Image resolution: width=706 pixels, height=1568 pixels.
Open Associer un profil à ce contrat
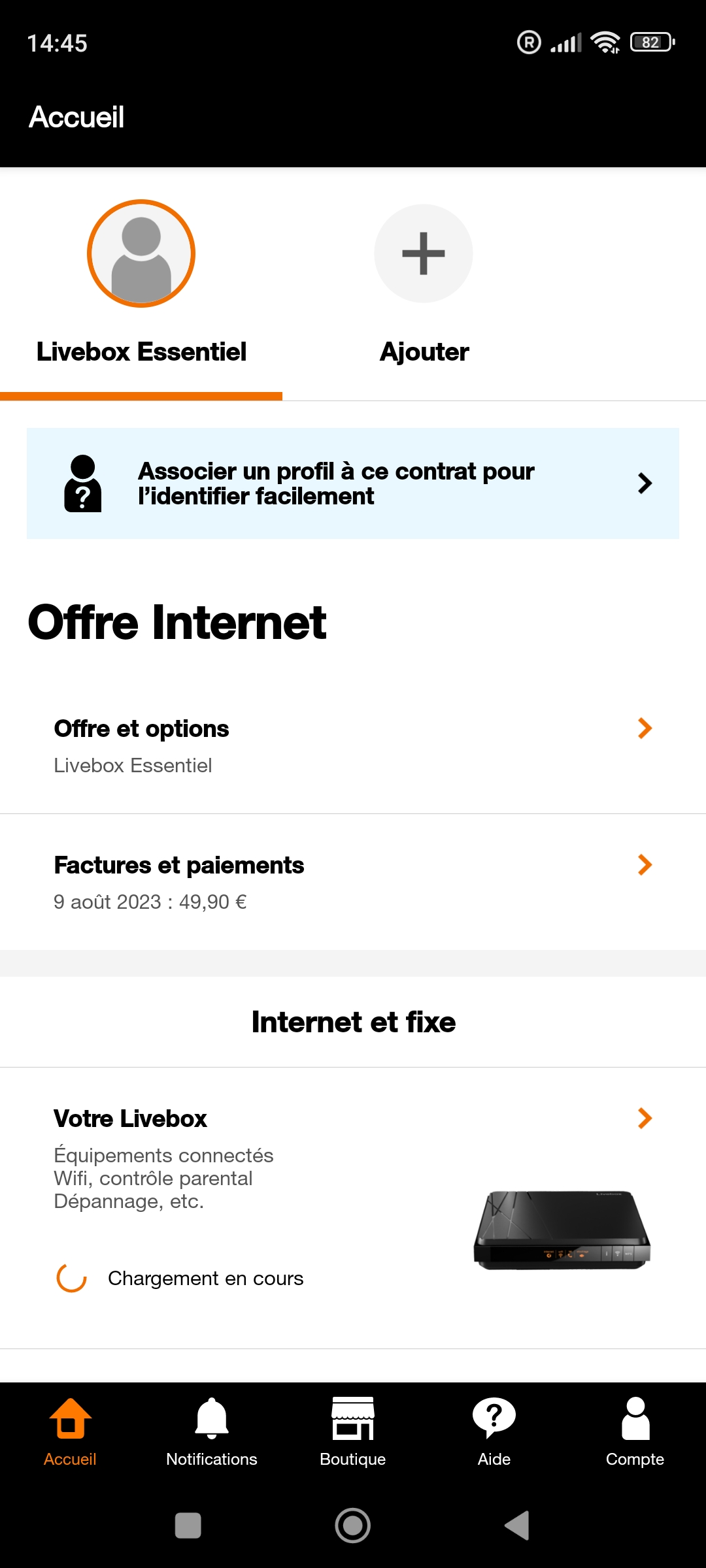pyautogui.click(x=336, y=483)
